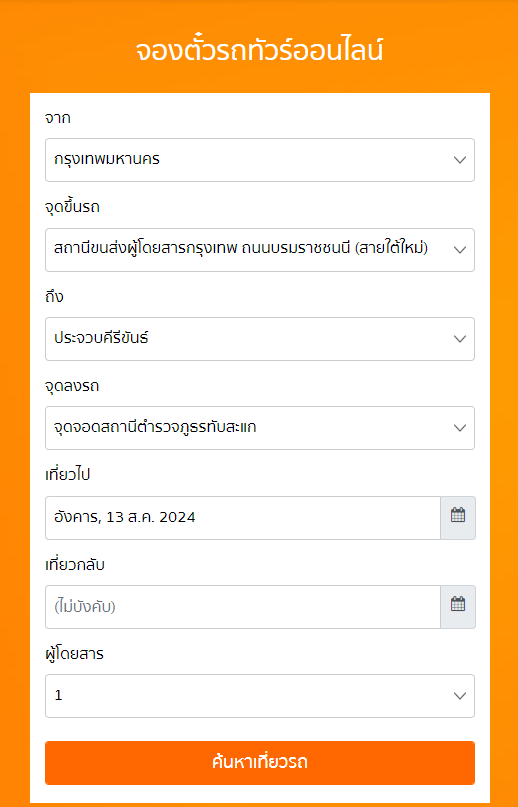Click the ผู้โดยสาร field label
Screen dimensions: 518x807
click(75, 654)
